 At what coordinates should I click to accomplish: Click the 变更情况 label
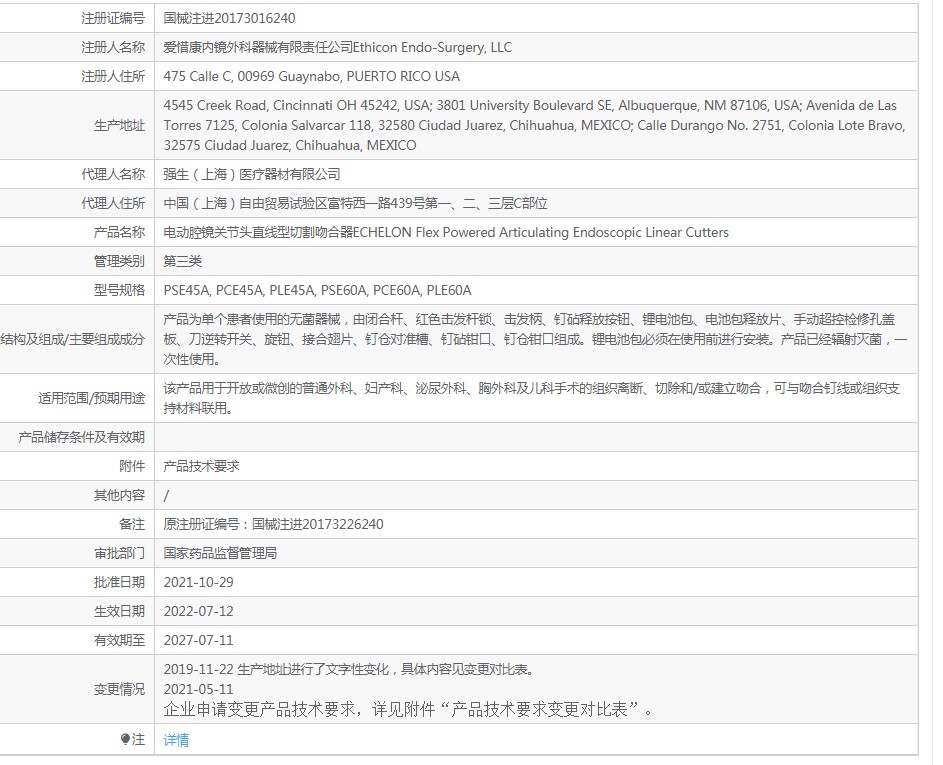click(119, 689)
